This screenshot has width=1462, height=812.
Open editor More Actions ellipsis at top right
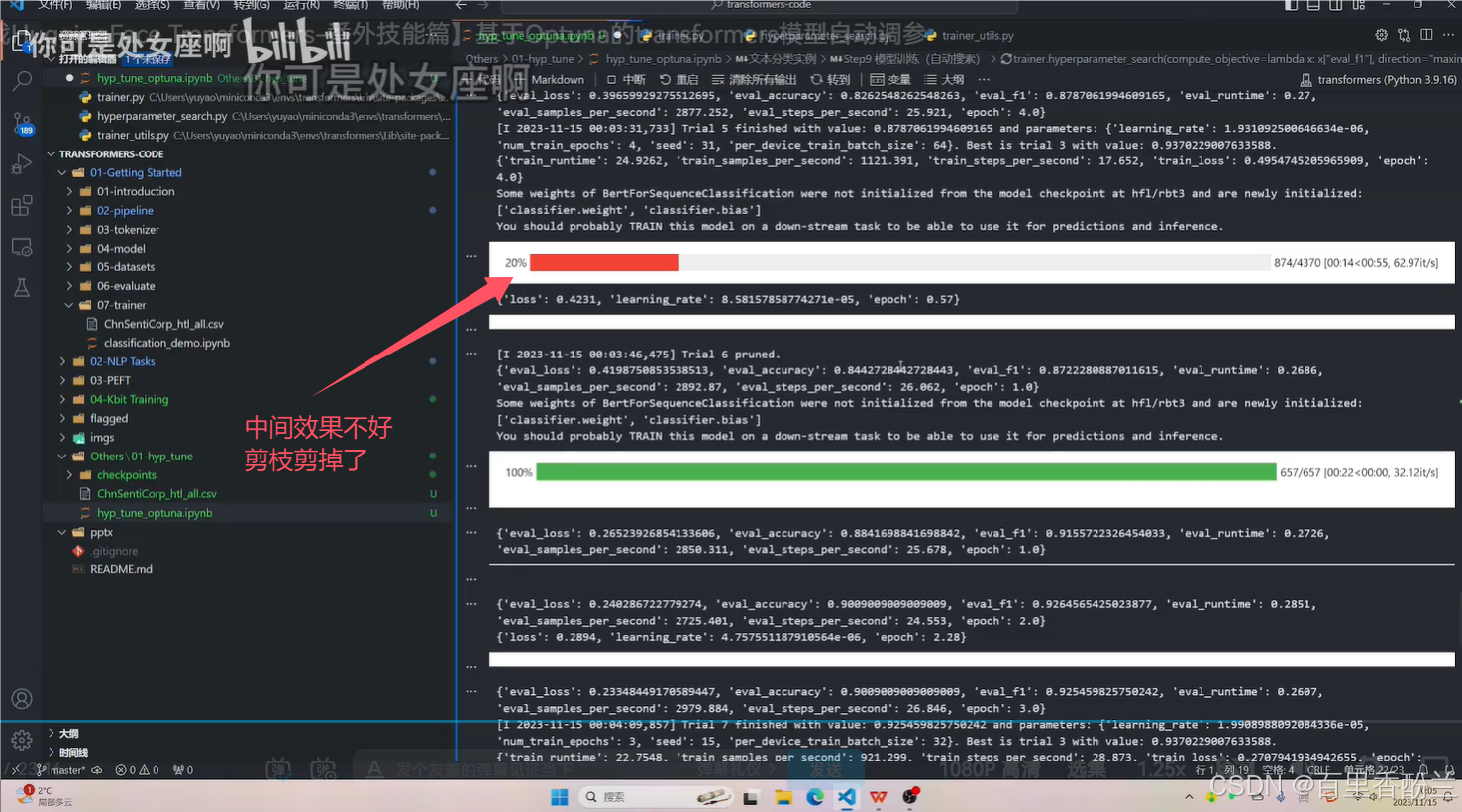pos(1448,35)
